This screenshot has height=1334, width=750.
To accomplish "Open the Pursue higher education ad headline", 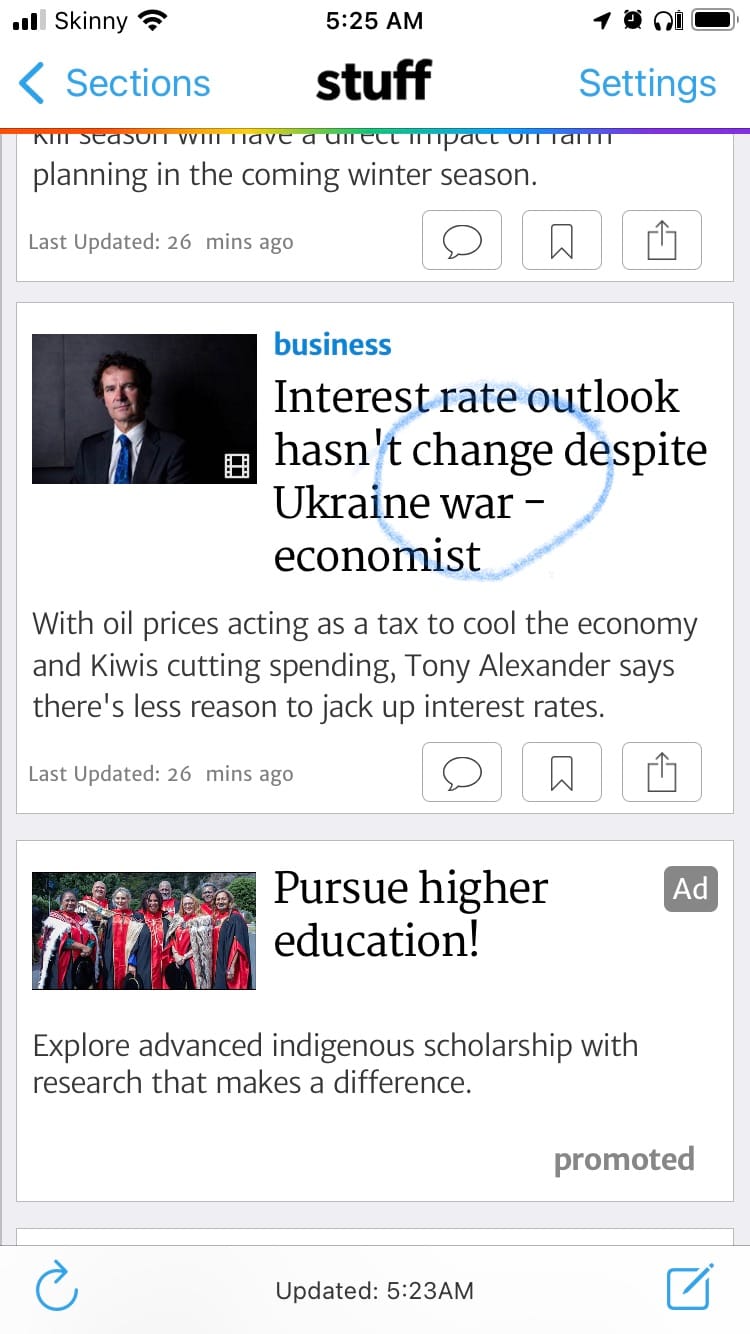I will (x=411, y=914).
